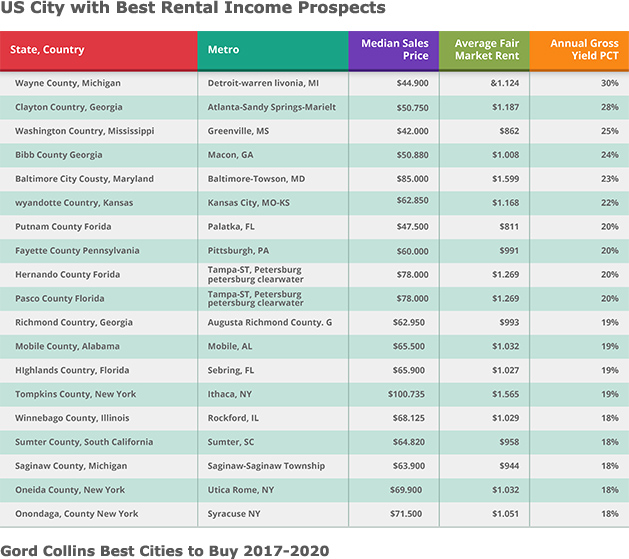Click the $44.900 median price value
Image resolution: width=629 pixels, height=559 pixels.
click(412, 83)
